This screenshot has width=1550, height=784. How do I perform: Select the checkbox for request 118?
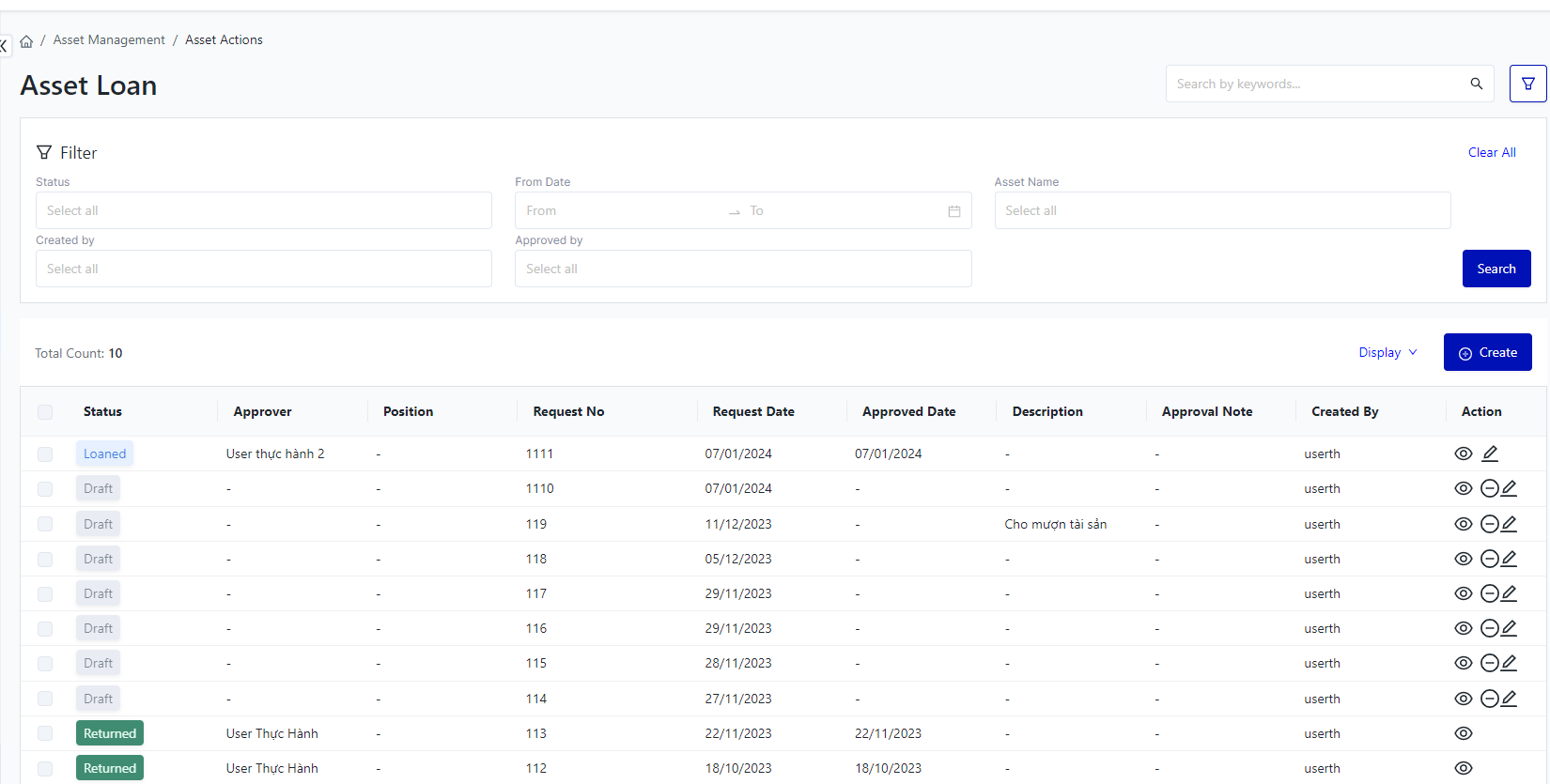45,560
